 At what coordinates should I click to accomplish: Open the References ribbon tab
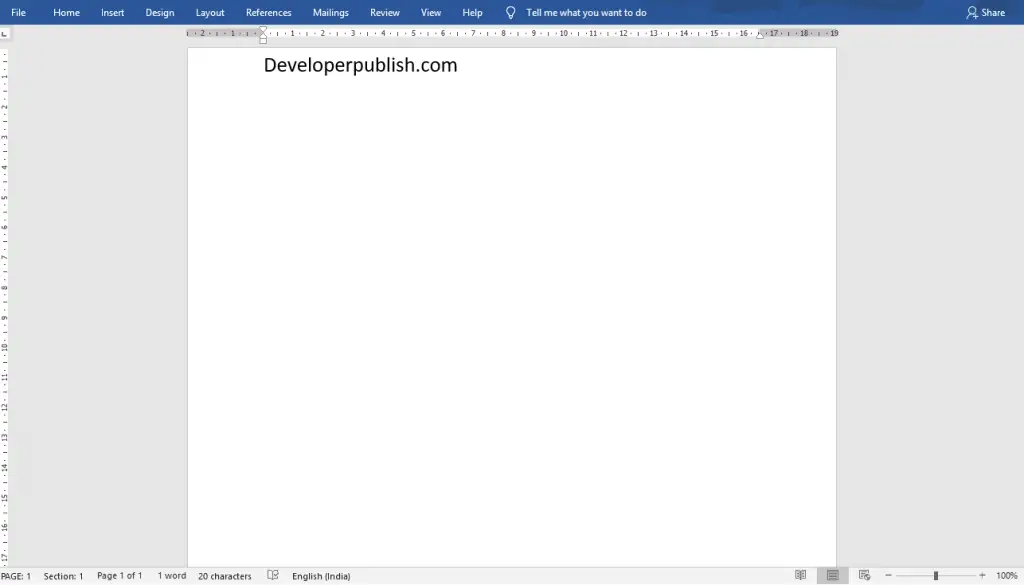(268, 12)
